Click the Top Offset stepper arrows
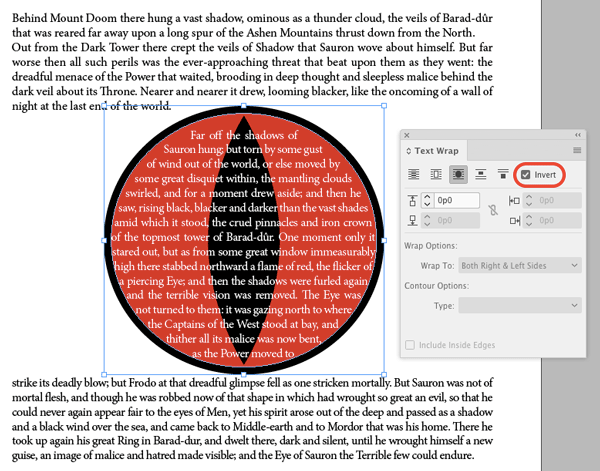The width and height of the screenshot is (600, 471). [x=427, y=200]
